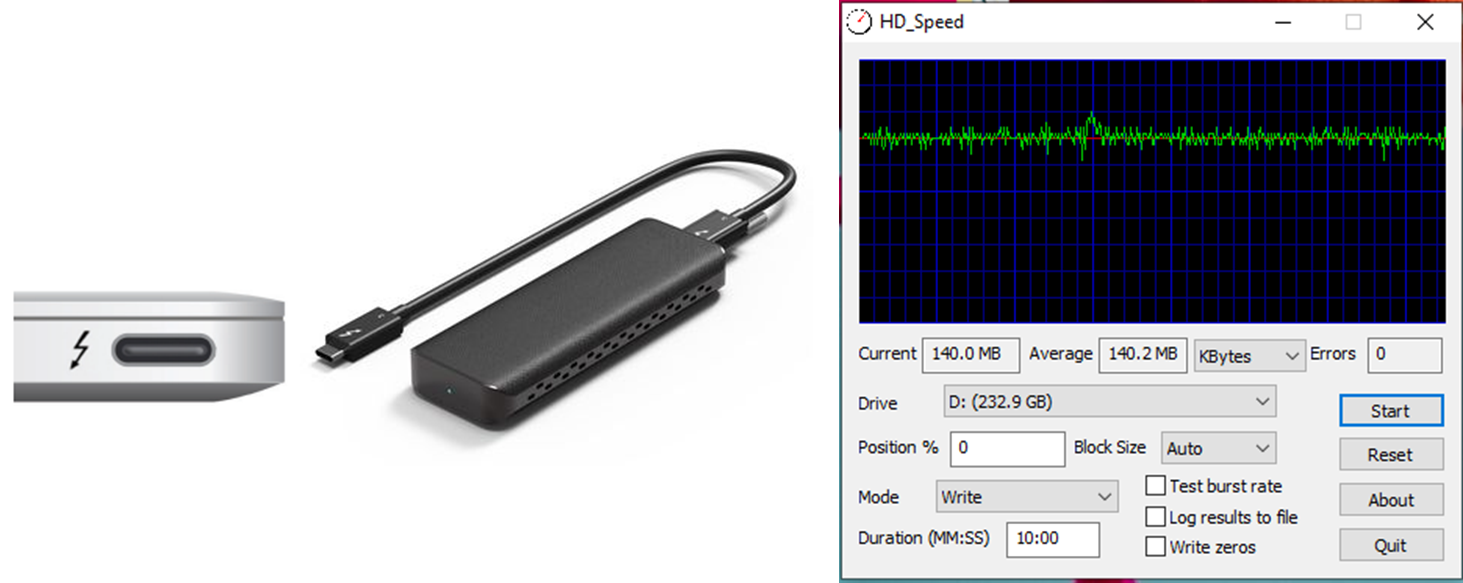
Task: Click the Position % input field
Action: (x=1008, y=448)
